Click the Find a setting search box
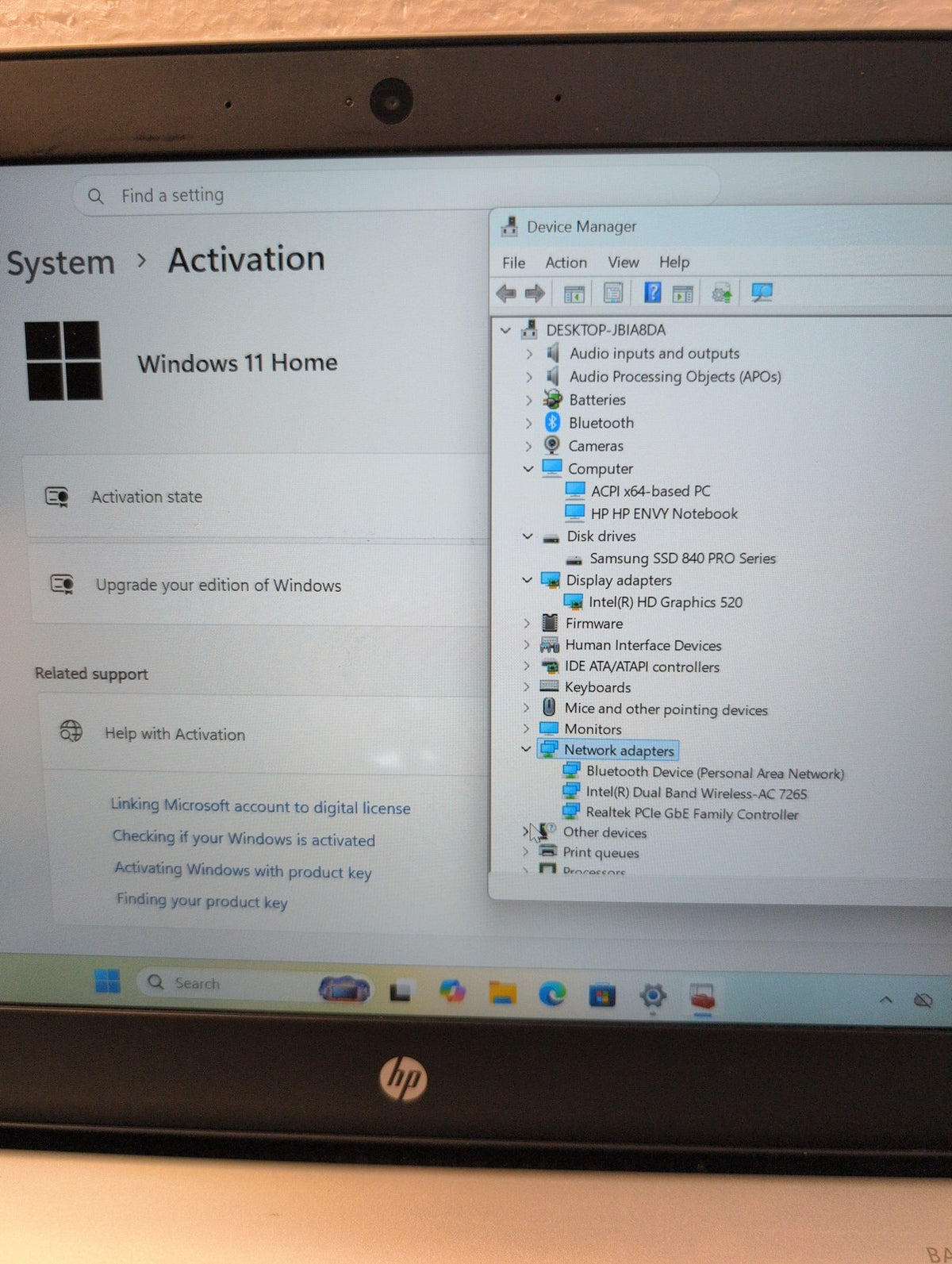Image resolution: width=952 pixels, height=1264 pixels. (395, 194)
